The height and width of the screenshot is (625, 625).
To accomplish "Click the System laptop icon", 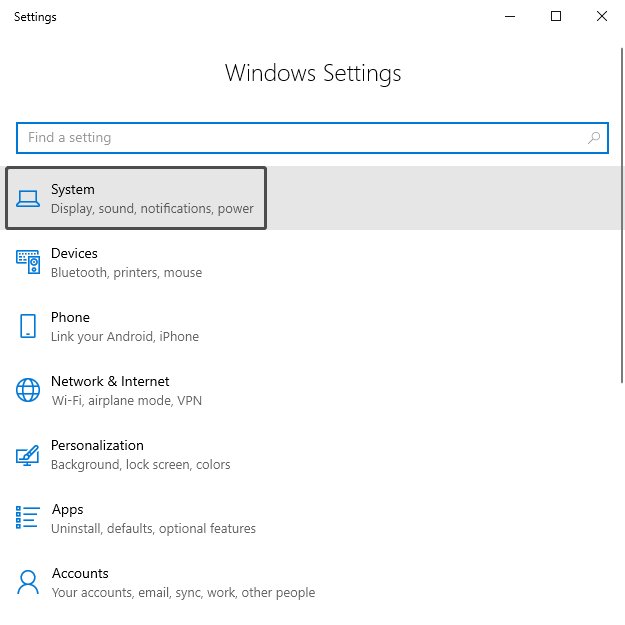I will pos(28,199).
